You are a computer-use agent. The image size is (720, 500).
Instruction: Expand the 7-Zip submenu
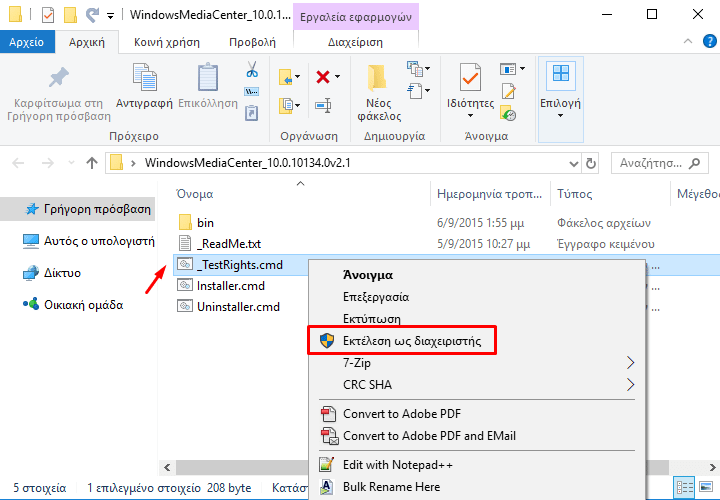coord(630,363)
